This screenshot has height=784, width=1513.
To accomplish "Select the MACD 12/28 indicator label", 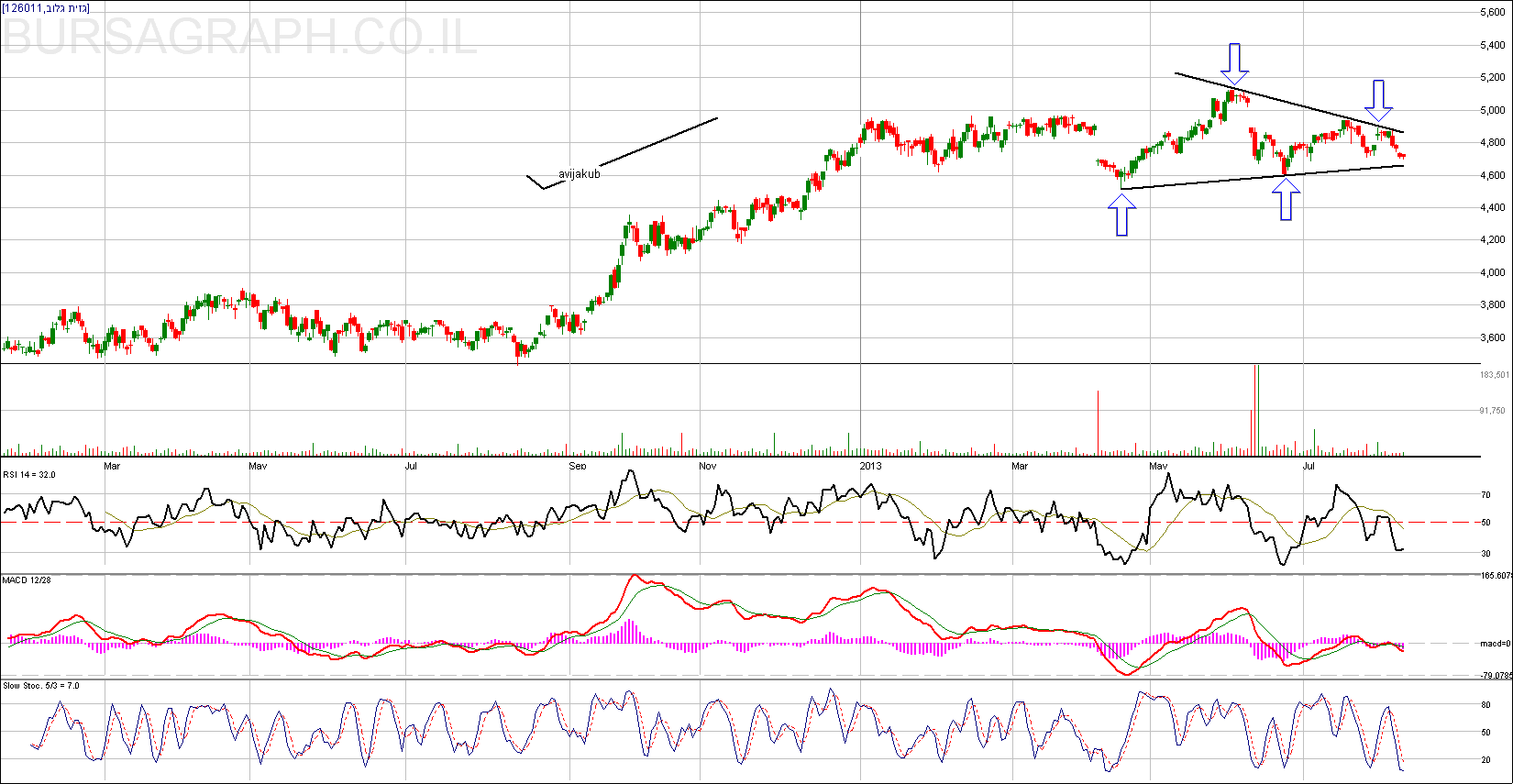I will [x=27, y=580].
